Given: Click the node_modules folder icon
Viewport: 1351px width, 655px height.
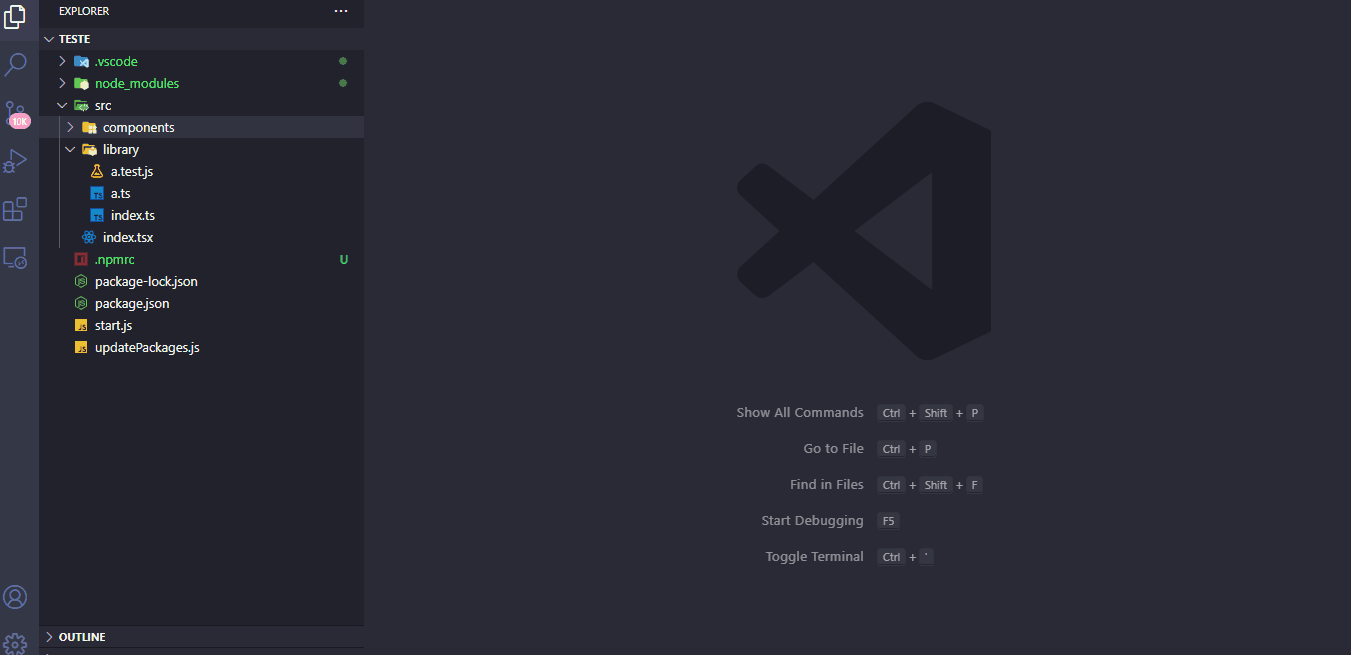Looking at the screenshot, I should tap(81, 83).
